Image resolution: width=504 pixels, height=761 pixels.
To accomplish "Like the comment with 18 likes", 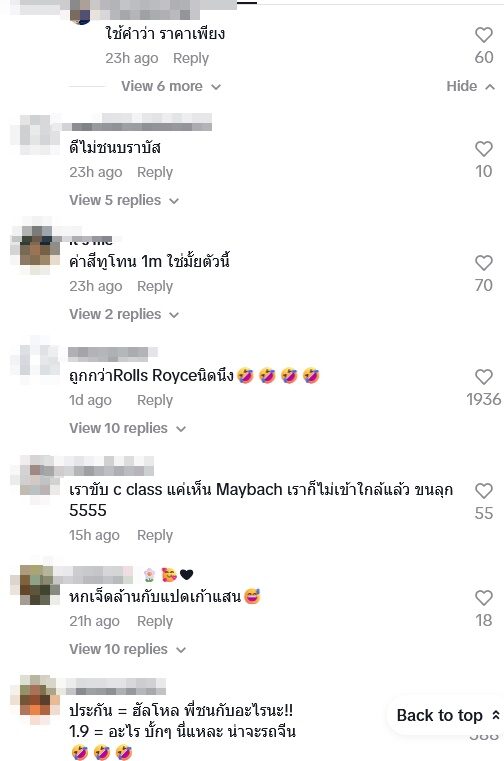I will [x=484, y=598].
